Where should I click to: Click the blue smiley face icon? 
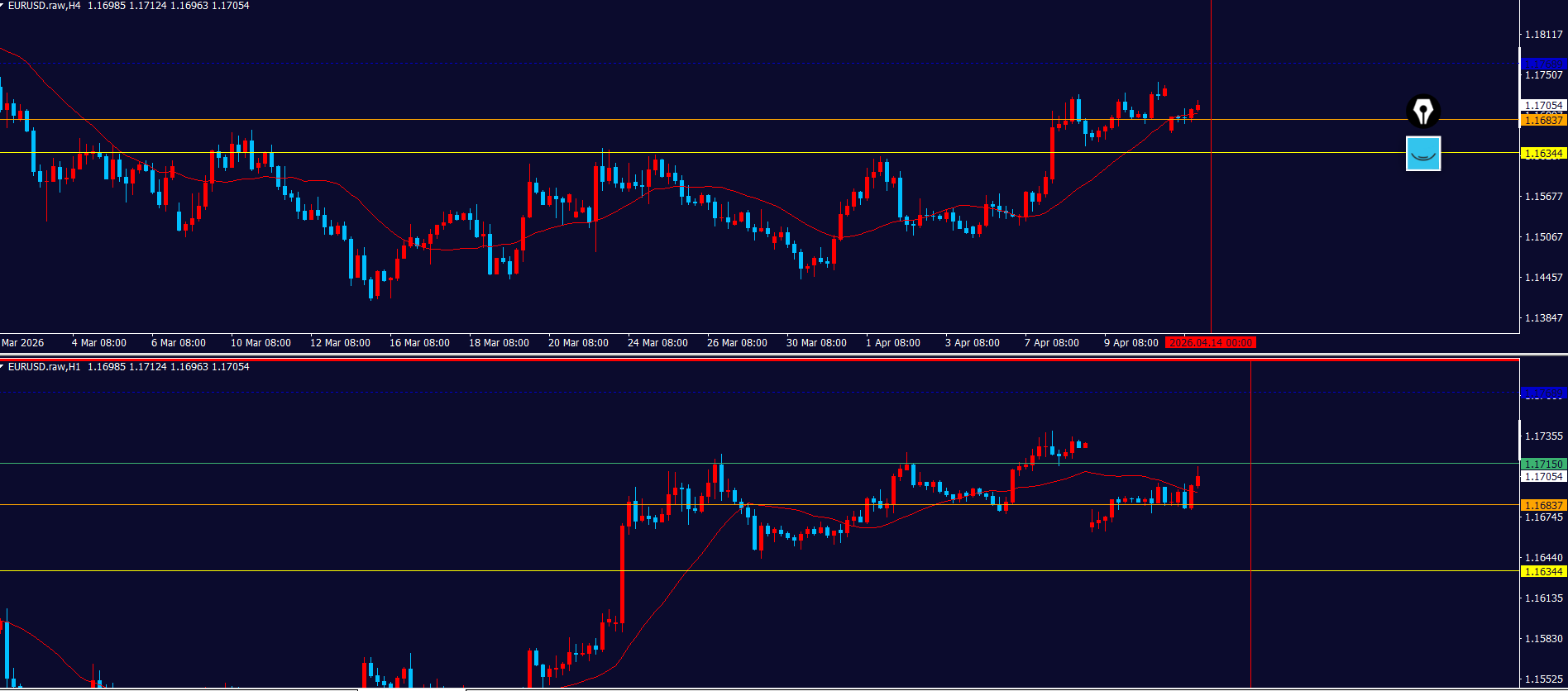pyautogui.click(x=1422, y=154)
